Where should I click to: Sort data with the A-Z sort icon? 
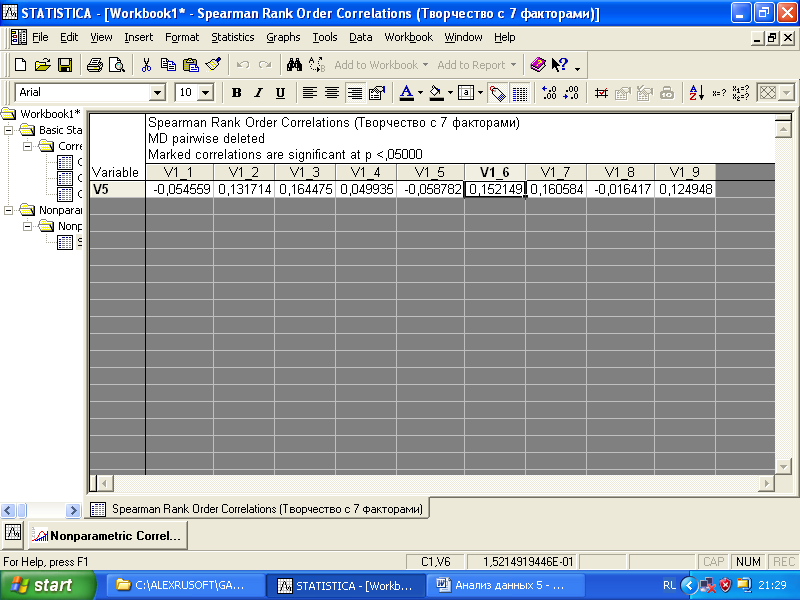pyautogui.click(x=696, y=93)
